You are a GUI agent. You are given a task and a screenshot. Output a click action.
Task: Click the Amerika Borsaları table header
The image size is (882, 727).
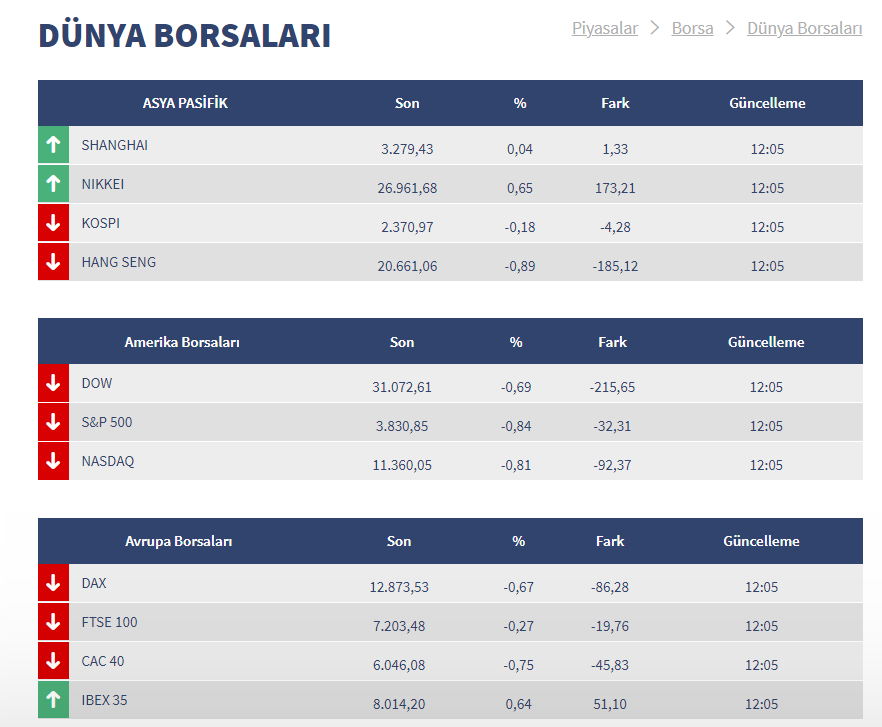click(182, 342)
